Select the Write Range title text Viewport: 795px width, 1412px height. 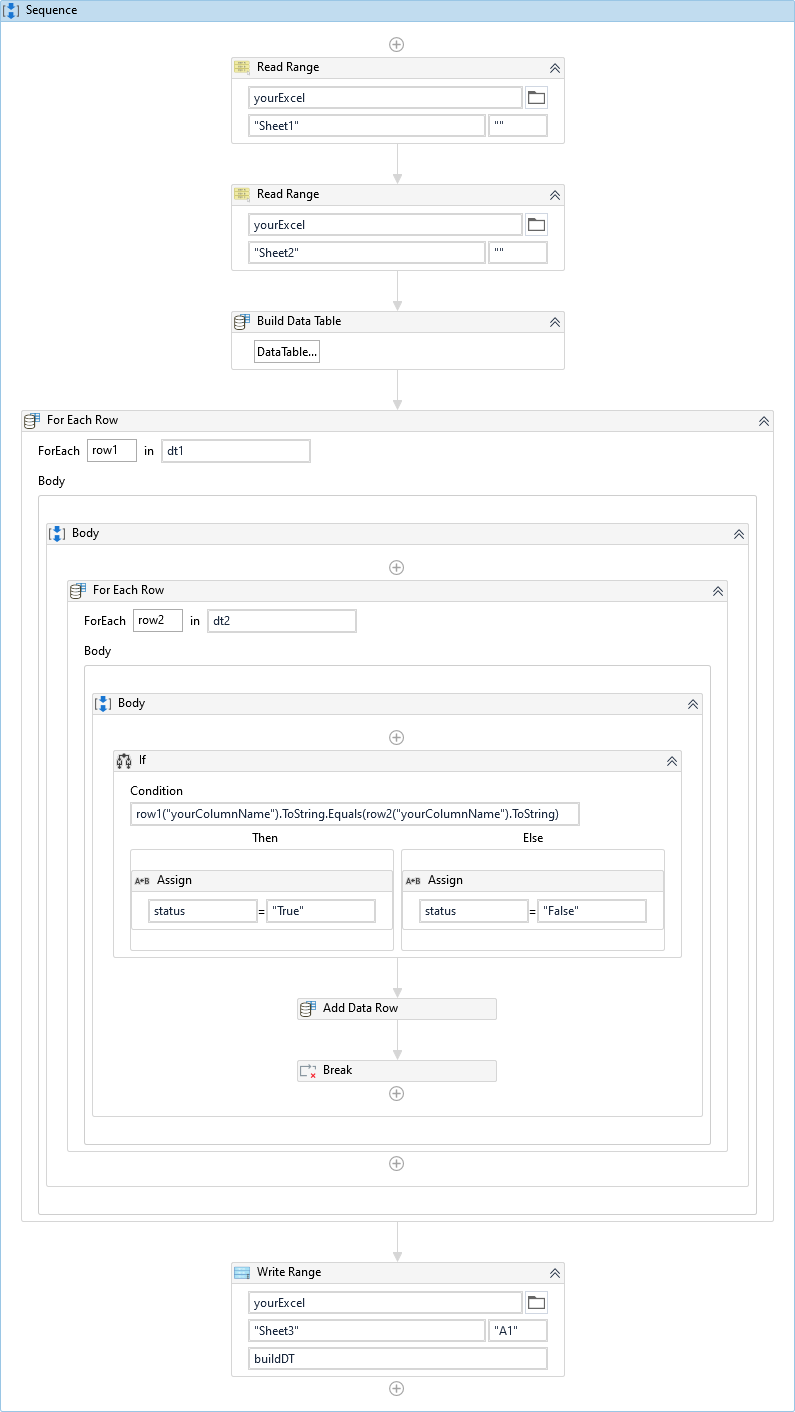pos(289,1273)
